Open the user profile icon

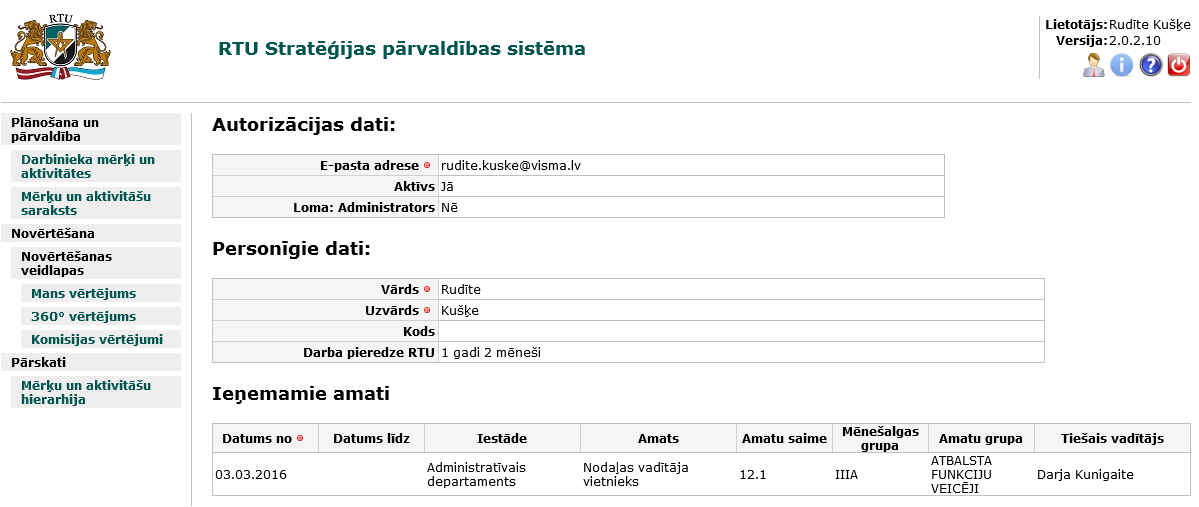1093,65
